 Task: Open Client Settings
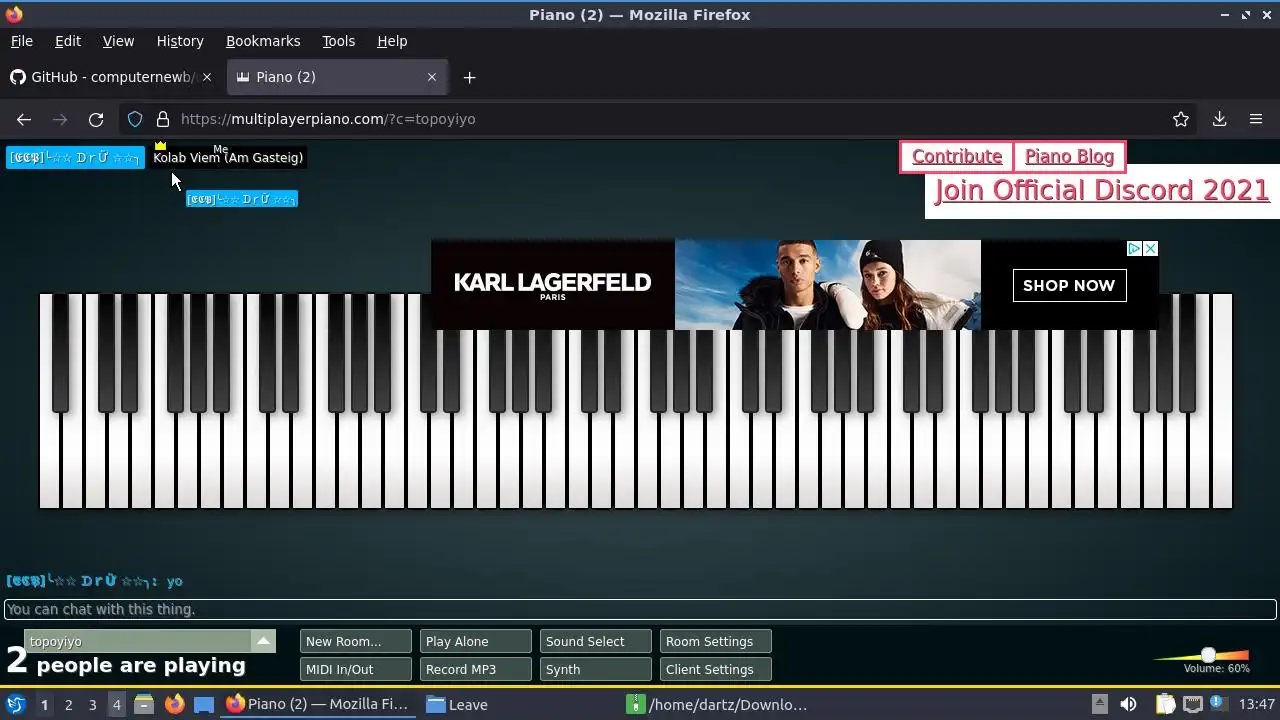(x=715, y=669)
